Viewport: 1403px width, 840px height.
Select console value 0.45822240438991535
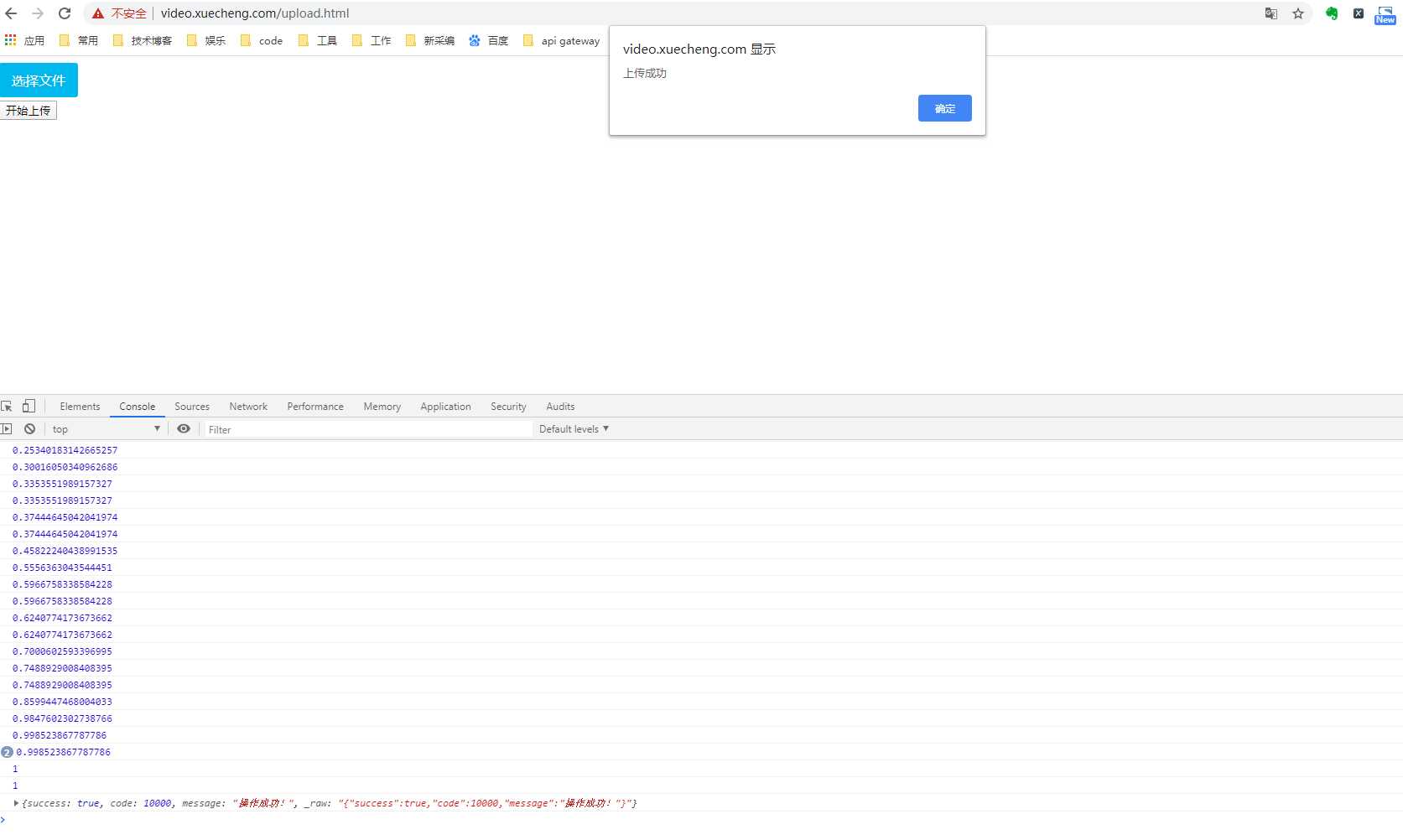(65, 551)
